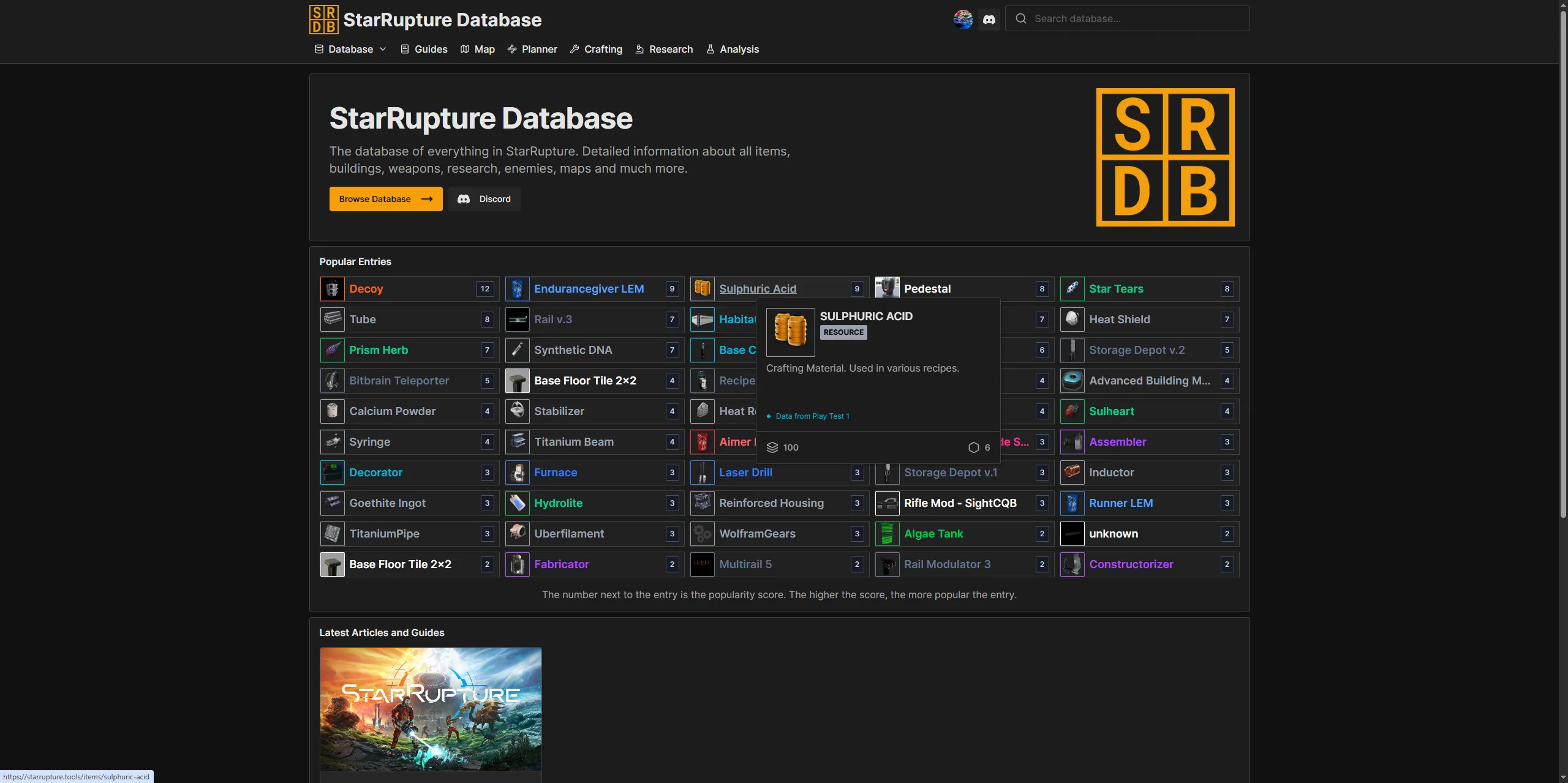This screenshot has width=1568, height=783.
Task: Click the Browse Database button
Action: pyautogui.click(x=386, y=199)
